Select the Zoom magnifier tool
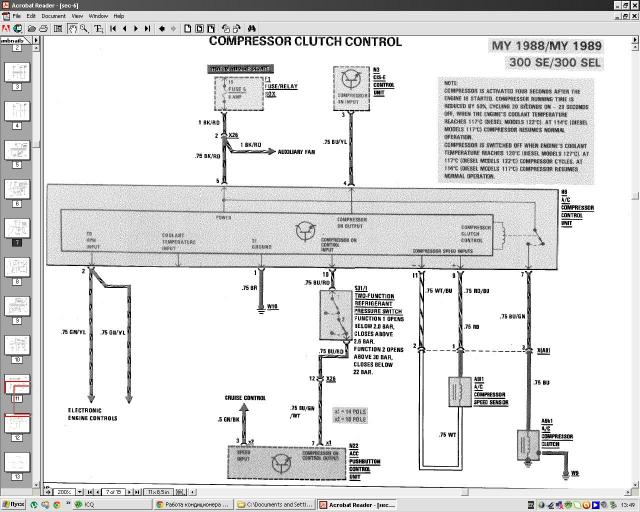Image resolution: width=640 pixels, height=512 pixels. pos(84,29)
